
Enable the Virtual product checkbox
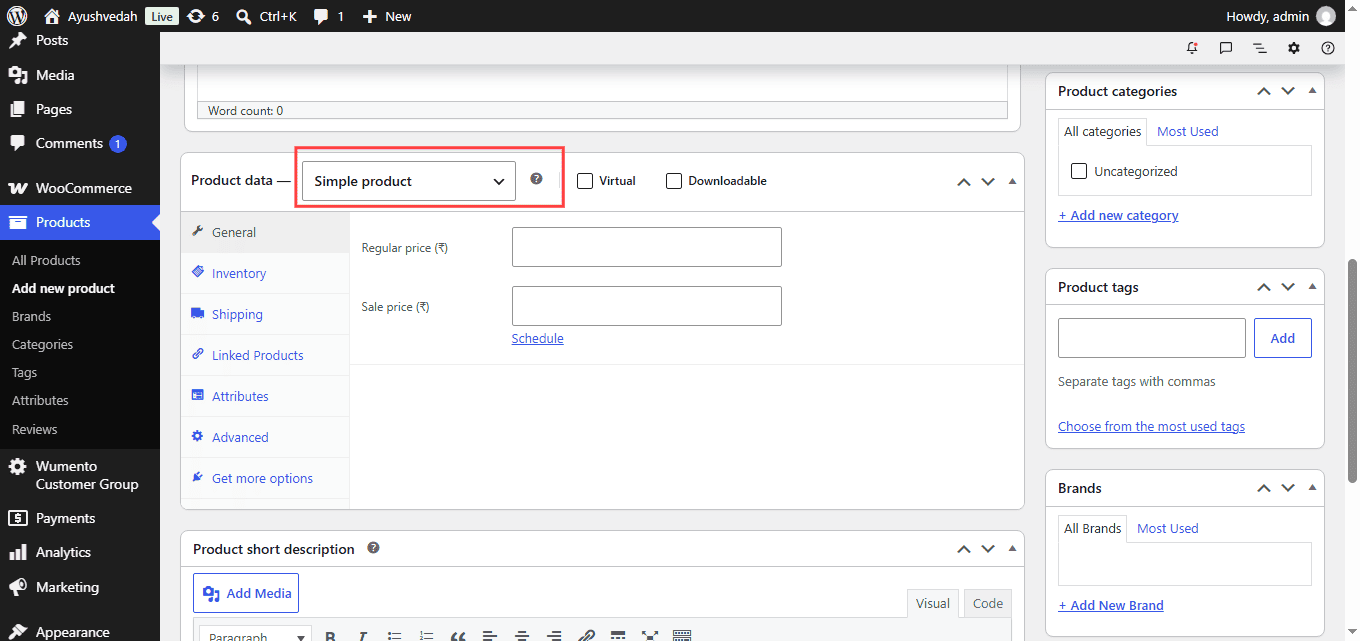click(x=585, y=181)
